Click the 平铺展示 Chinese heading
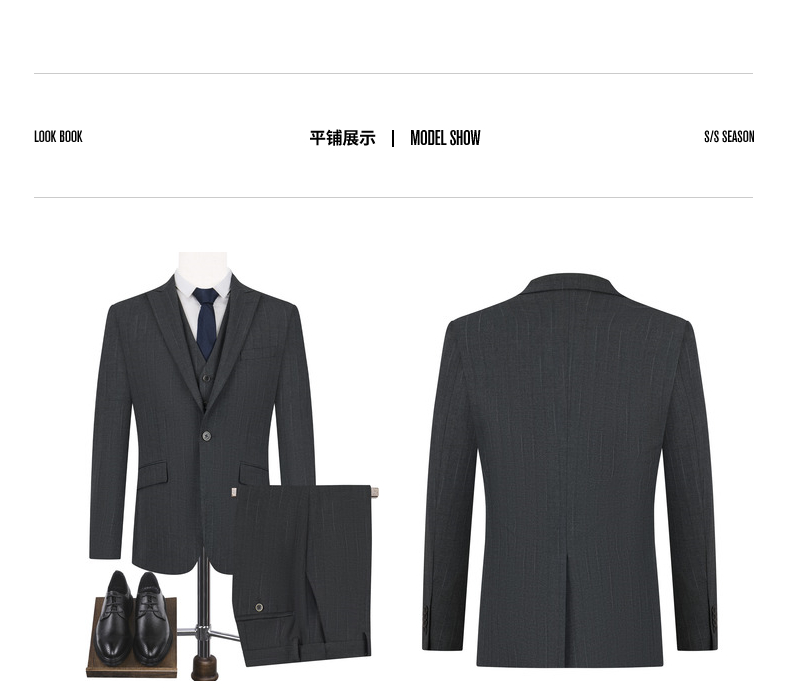The width and height of the screenshot is (790, 690). coord(343,138)
